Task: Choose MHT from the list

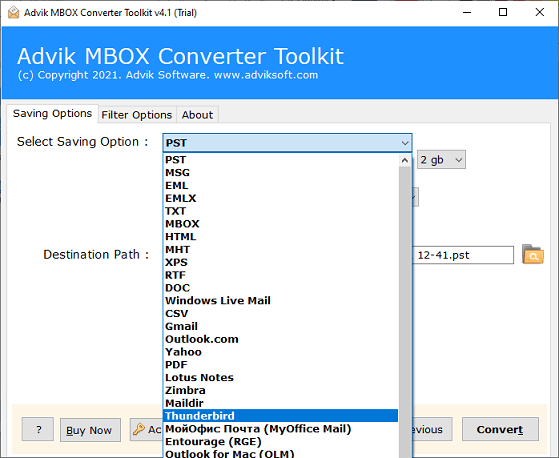Action: tap(281, 249)
